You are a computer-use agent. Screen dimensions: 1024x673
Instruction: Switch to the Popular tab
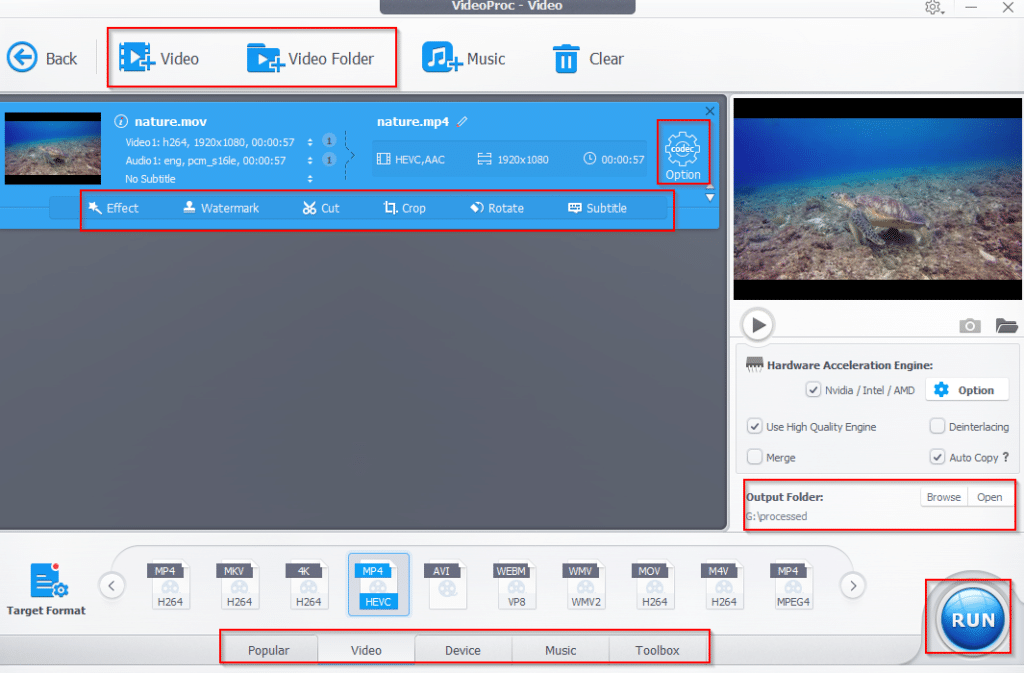(x=268, y=650)
